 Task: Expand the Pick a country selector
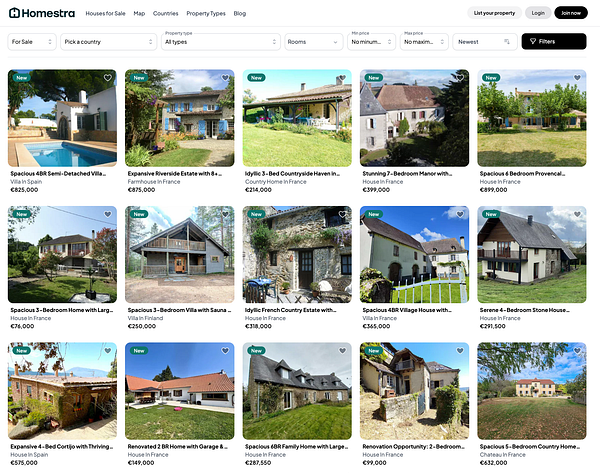[109, 42]
